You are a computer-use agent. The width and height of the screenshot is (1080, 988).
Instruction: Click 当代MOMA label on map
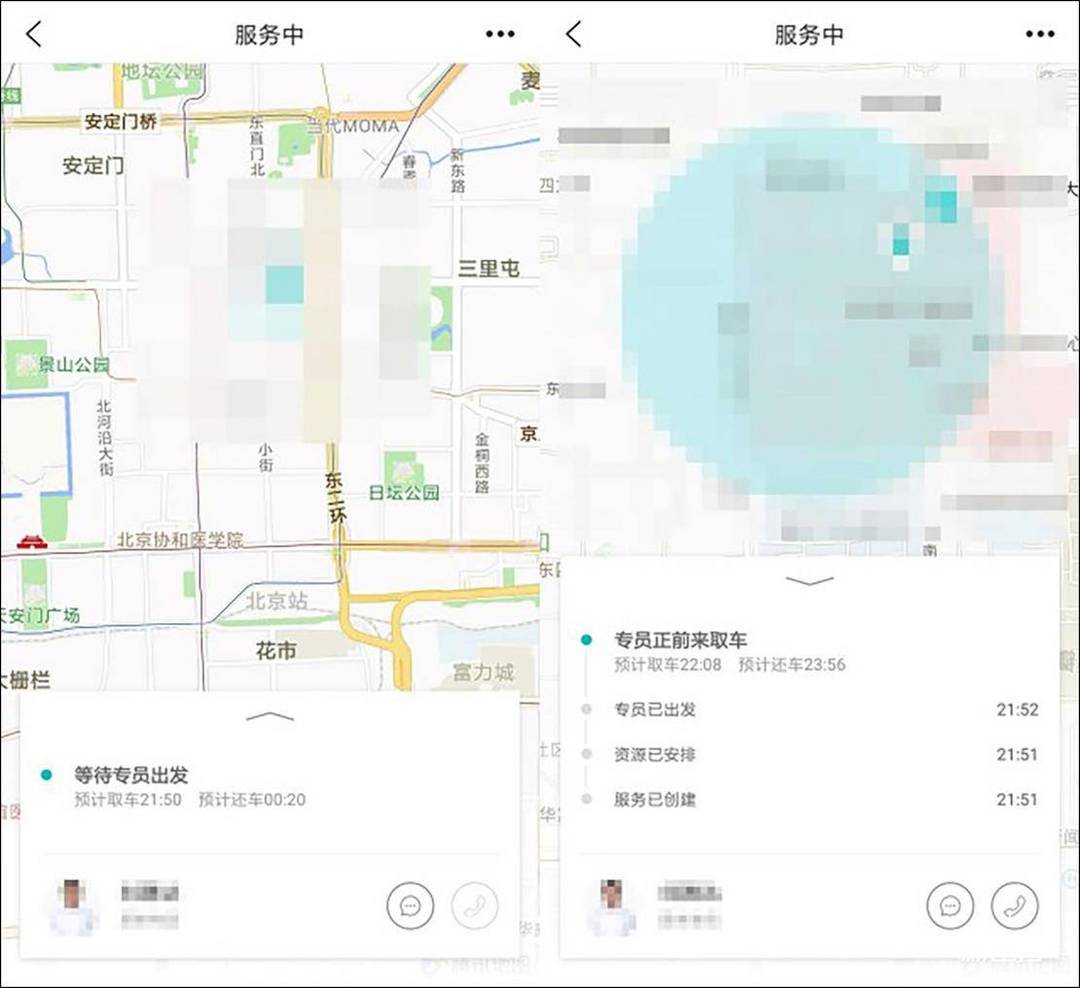[353, 126]
